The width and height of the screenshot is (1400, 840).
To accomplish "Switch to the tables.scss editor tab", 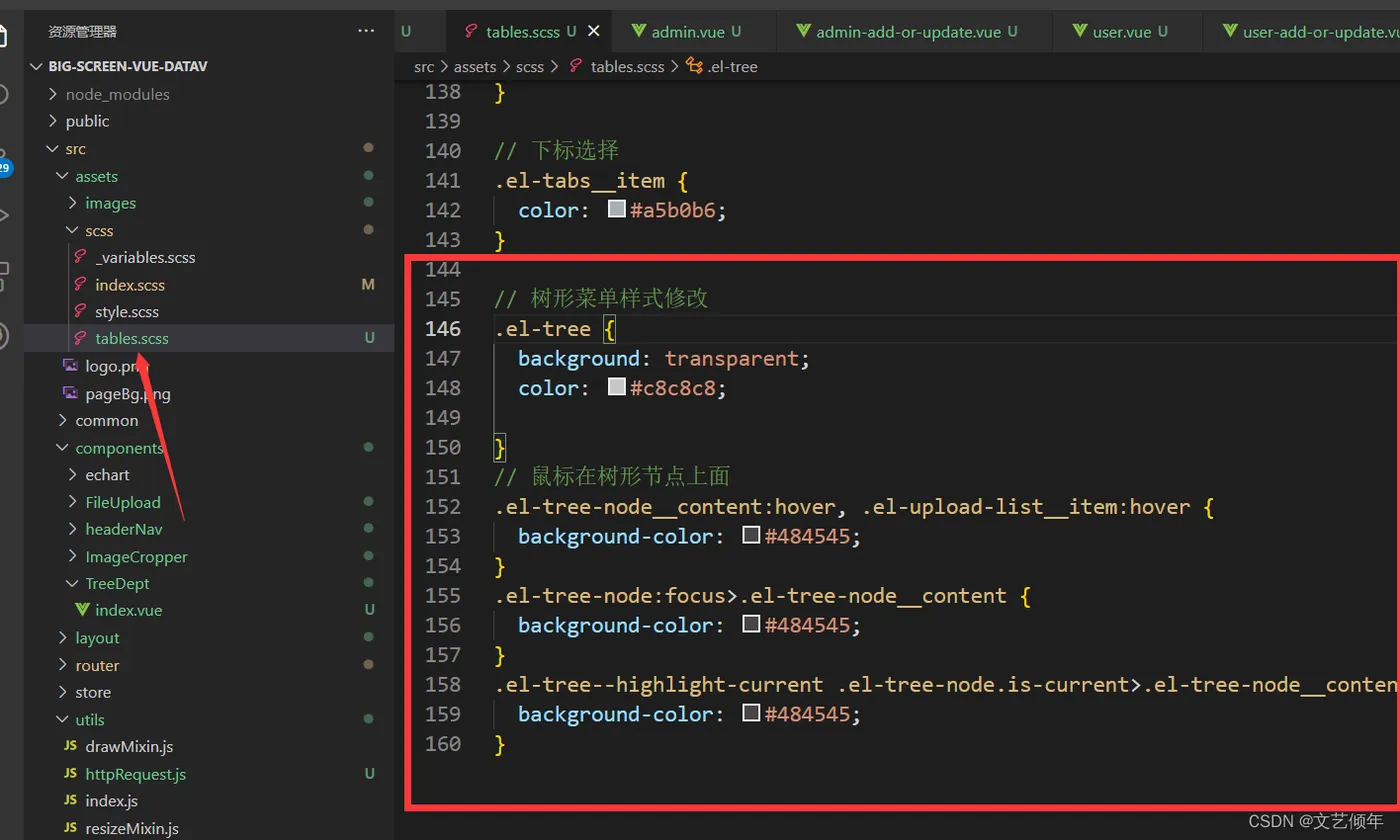I will [x=531, y=32].
